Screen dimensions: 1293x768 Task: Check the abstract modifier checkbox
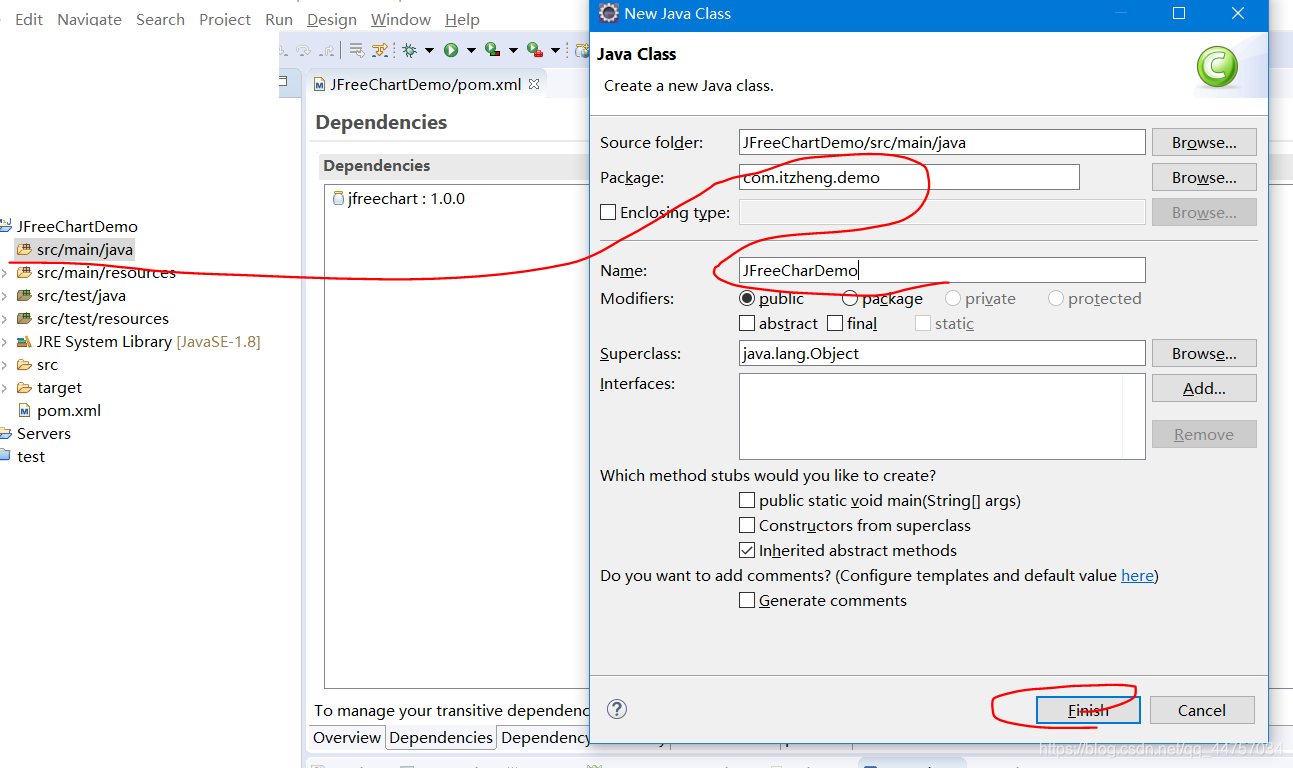(x=746, y=323)
